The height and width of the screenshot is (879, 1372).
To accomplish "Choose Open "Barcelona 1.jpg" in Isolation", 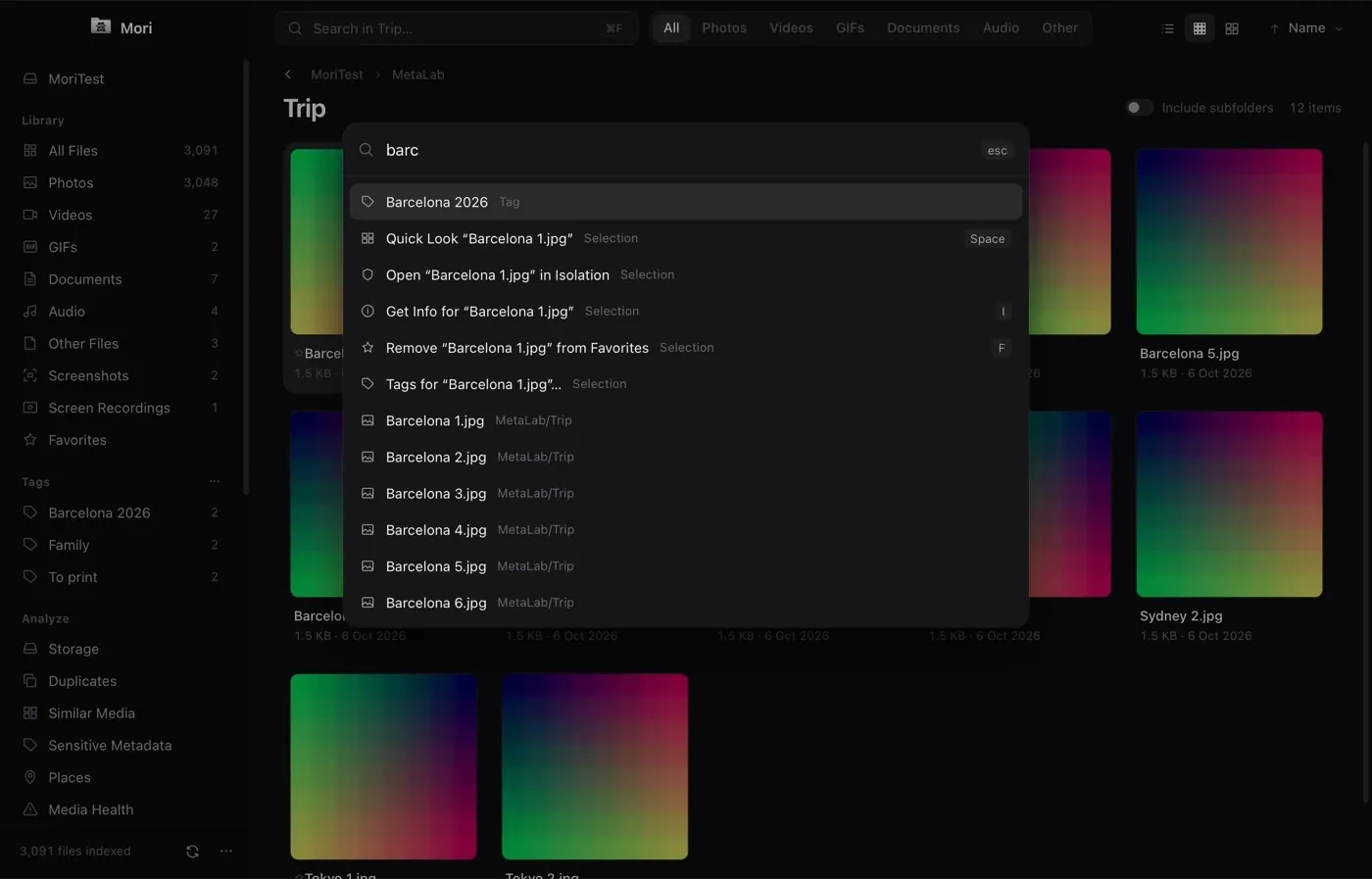I will tap(685, 274).
